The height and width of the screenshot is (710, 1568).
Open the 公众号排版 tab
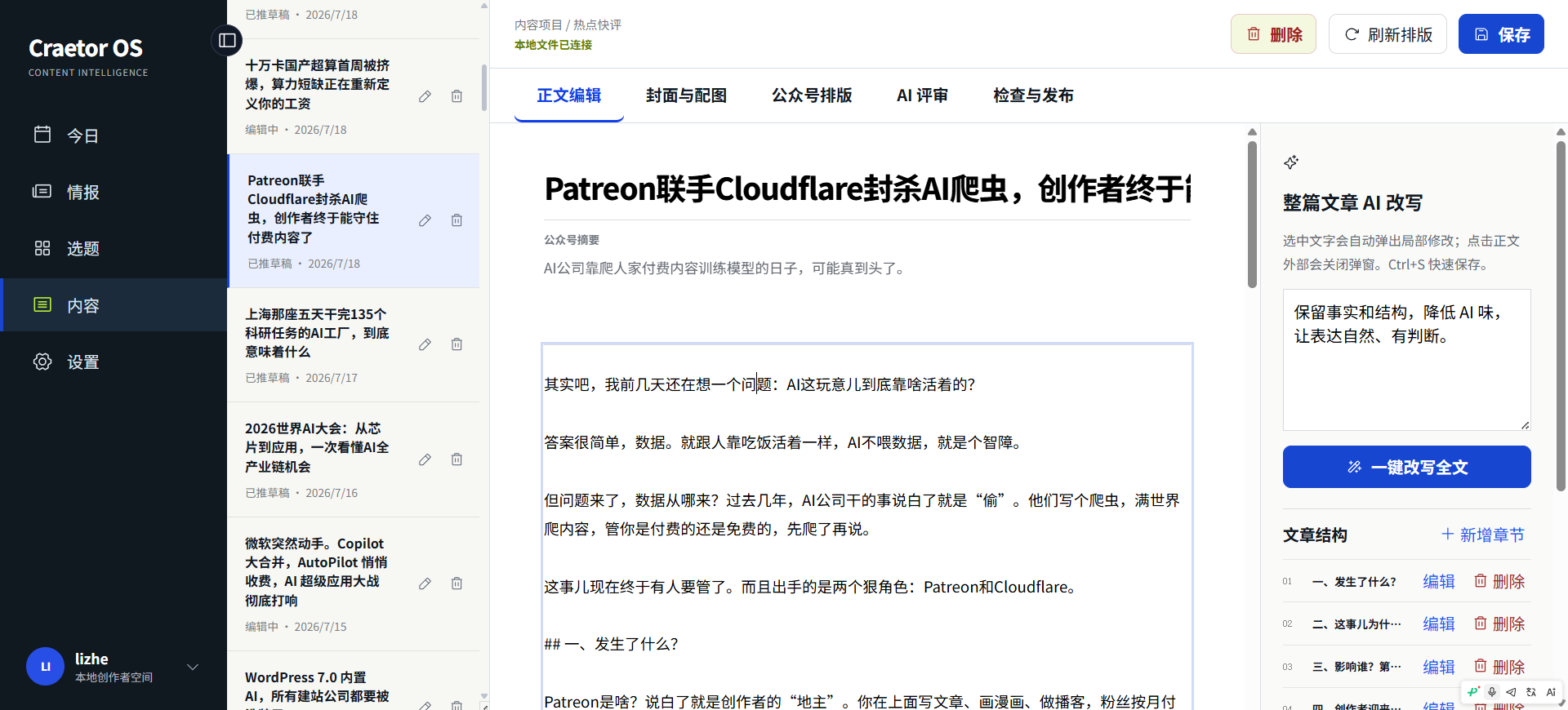(x=812, y=95)
